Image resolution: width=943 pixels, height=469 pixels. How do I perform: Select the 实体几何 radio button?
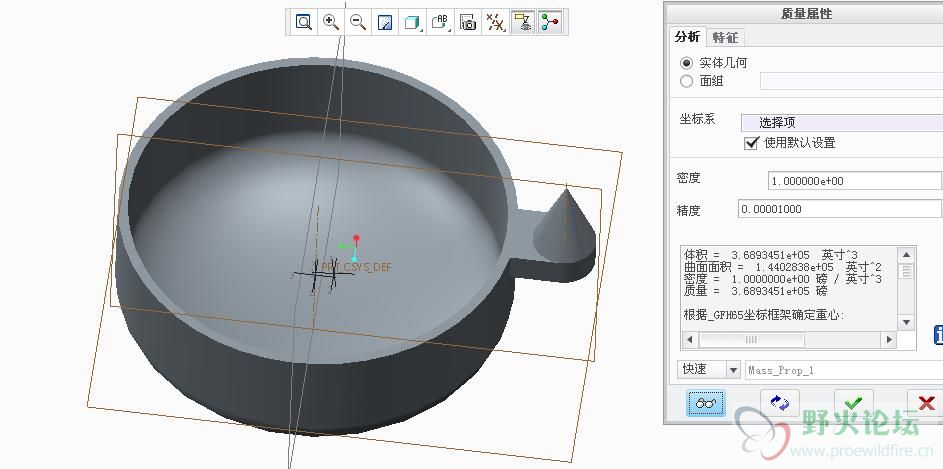point(686,63)
